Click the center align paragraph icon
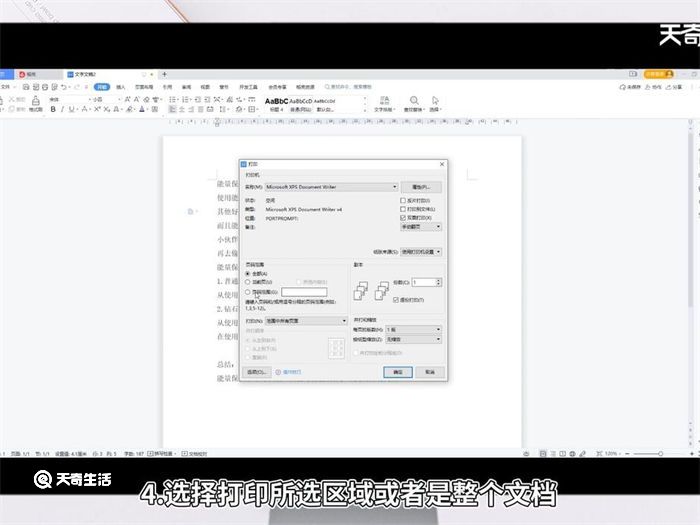 coord(182,109)
